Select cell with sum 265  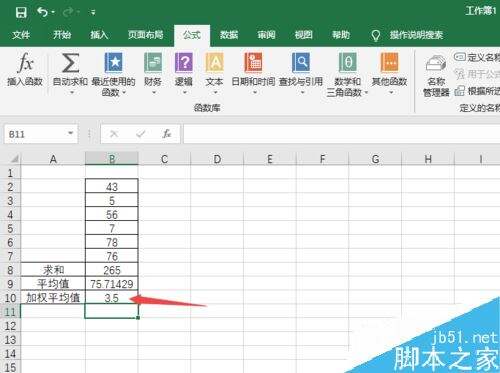pos(112,270)
